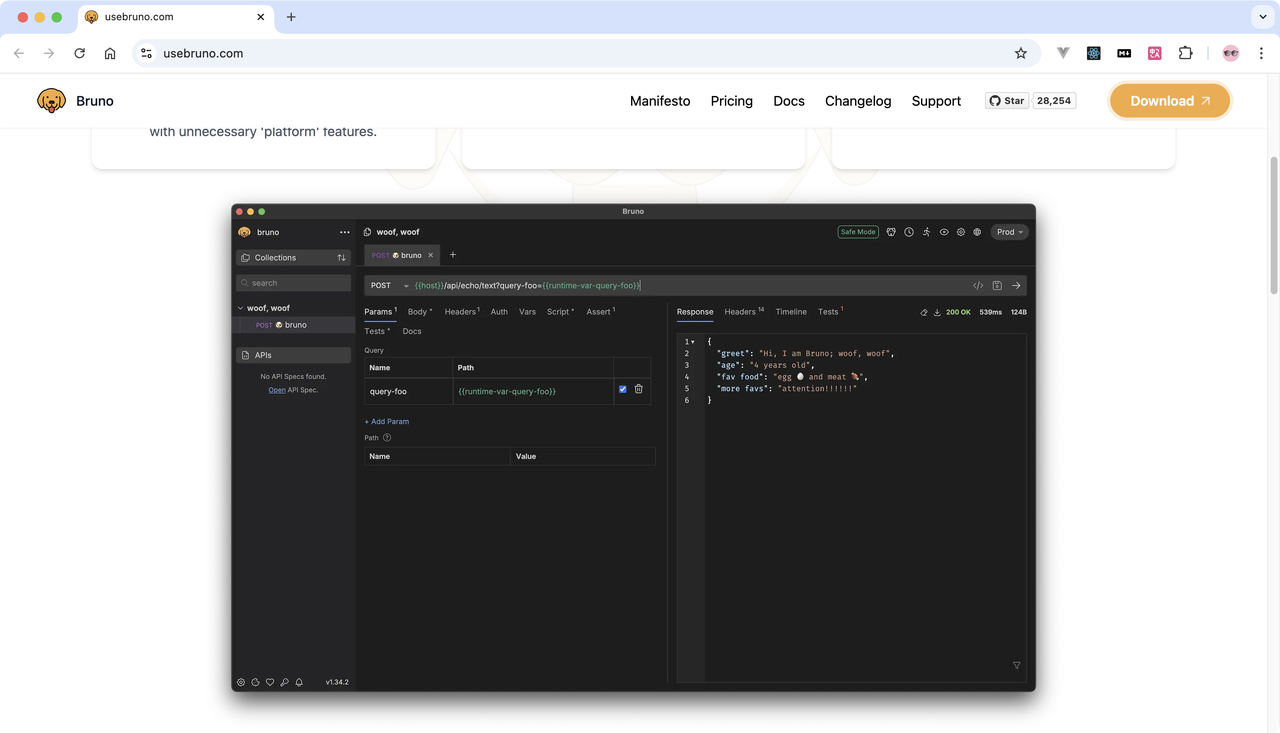This screenshot has height=733, width=1280.
Task: Open the Vue devtools extension icon
Action: (1063, 53)
